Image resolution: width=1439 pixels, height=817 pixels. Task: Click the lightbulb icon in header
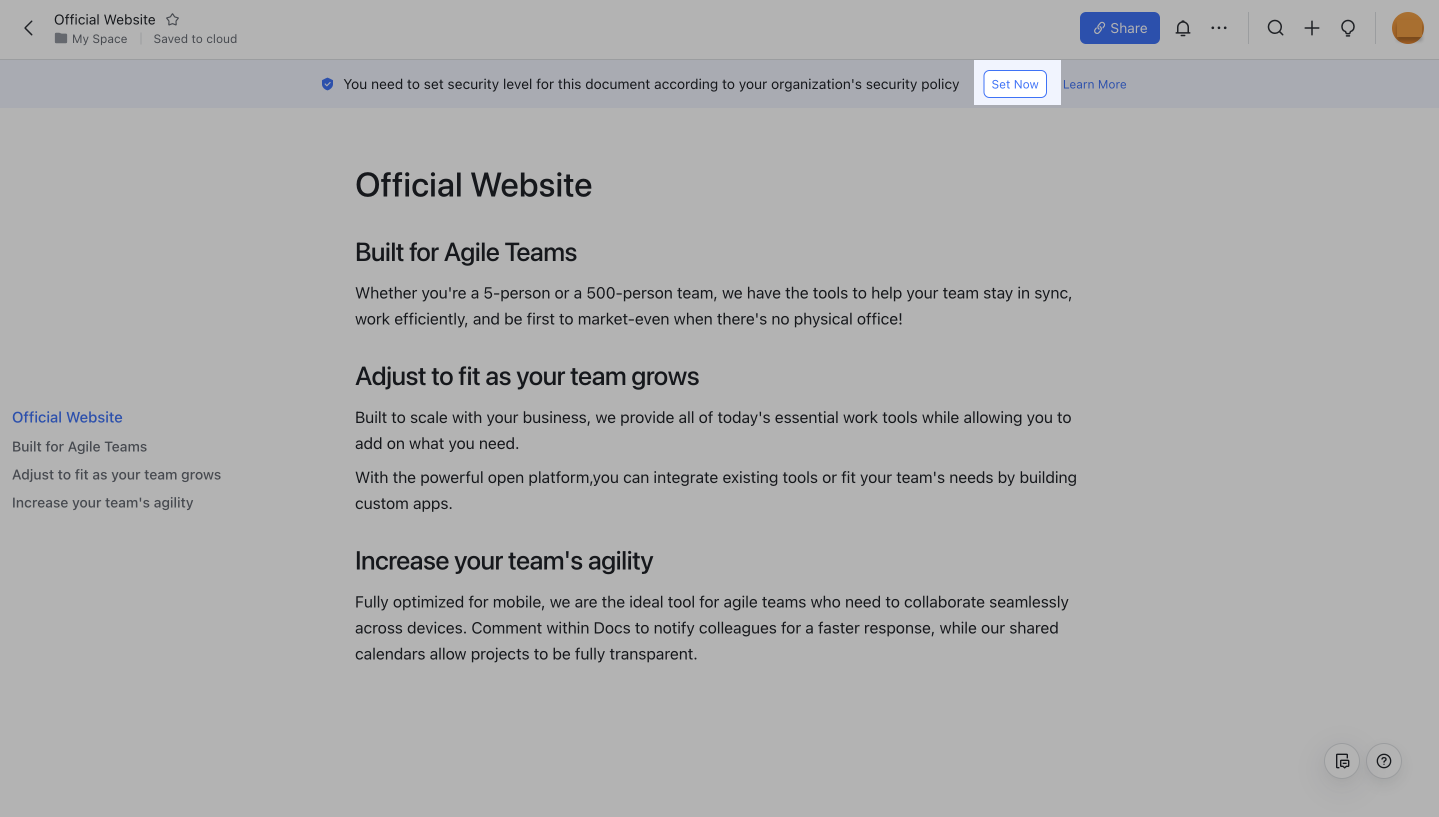1348,28
